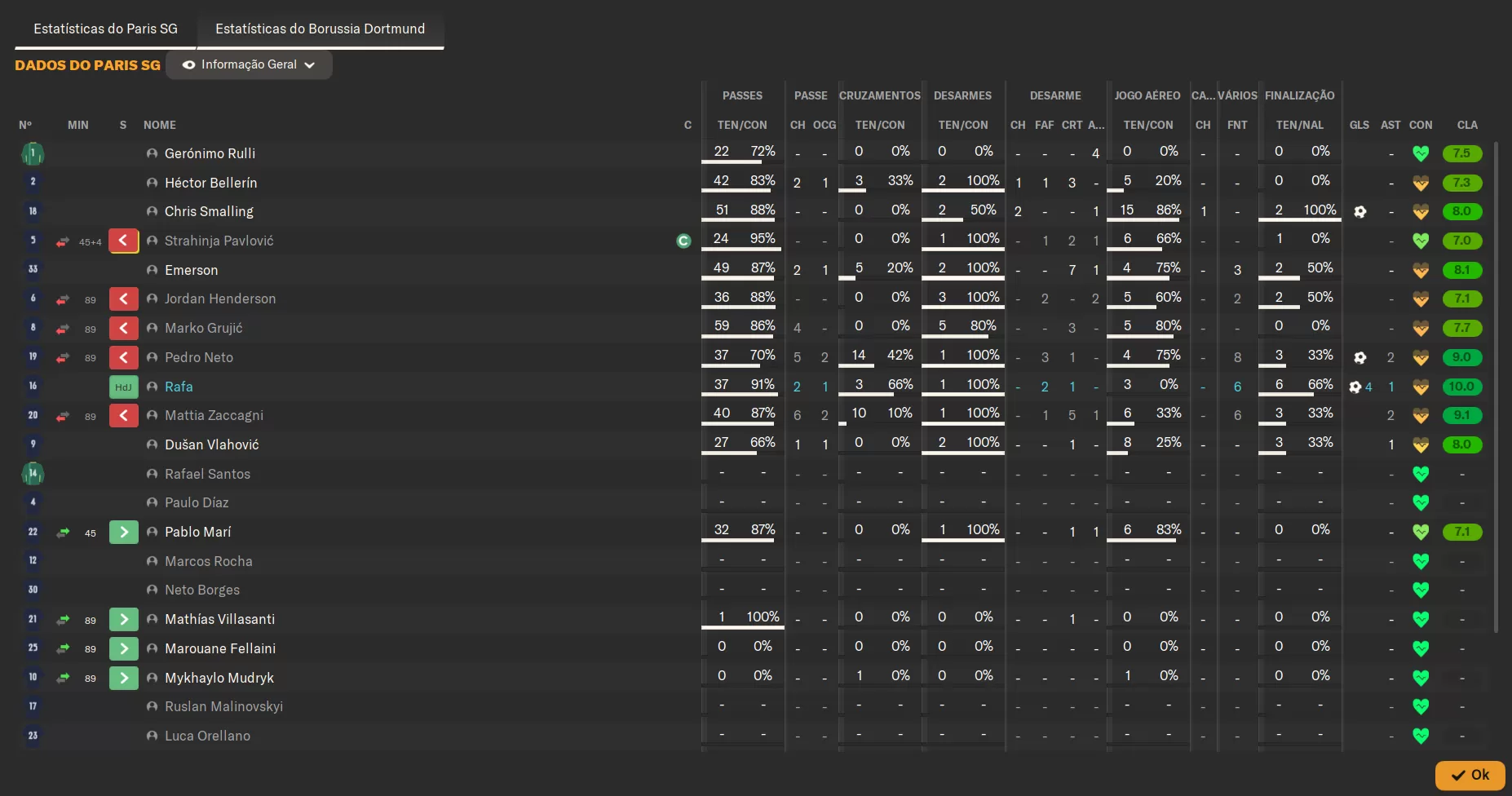Click the HdJ badge next to Rafa
The height and width of the screenshot is (796, 1512).
click(x=123, y=387)
